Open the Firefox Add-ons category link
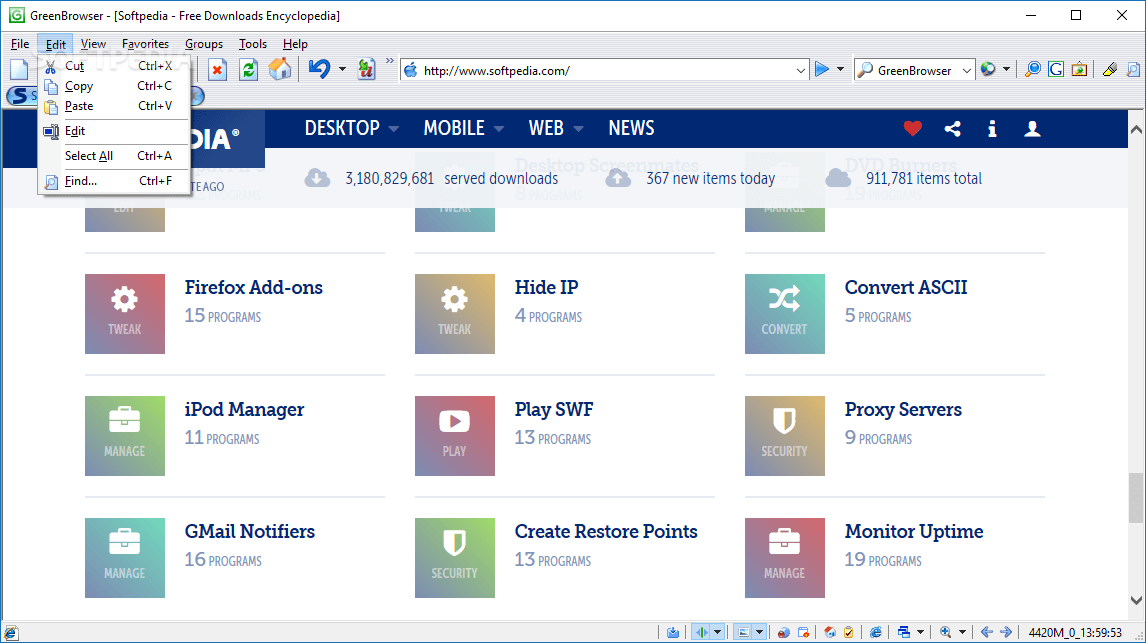Image resolution: width=1146 pixels, height=643 pixels. point(254,287)
